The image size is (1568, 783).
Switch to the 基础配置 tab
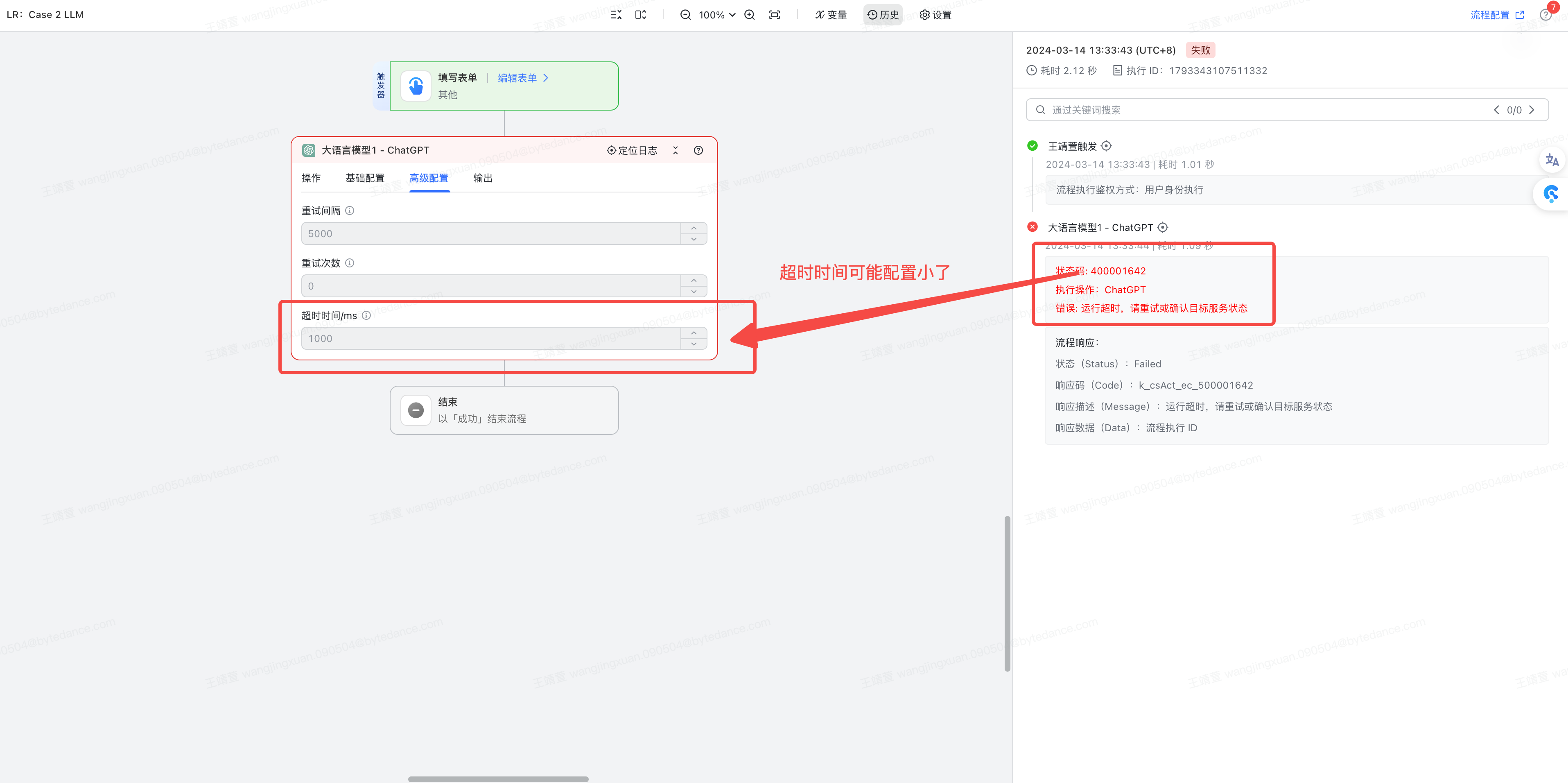[365, 178]
